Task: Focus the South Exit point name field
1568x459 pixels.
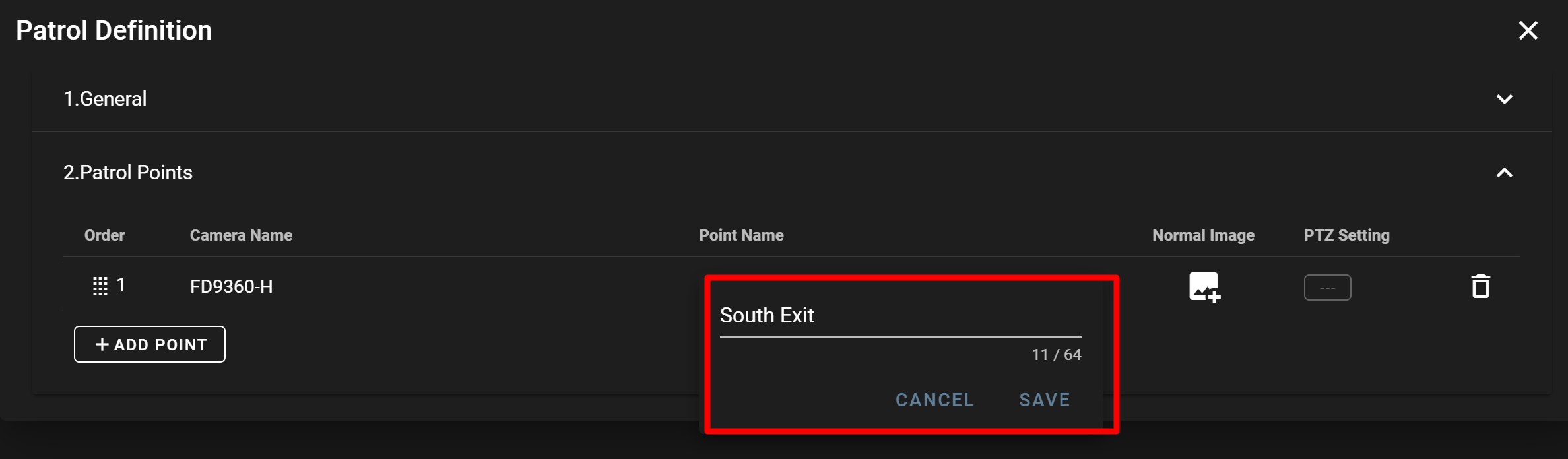Action: pyautogui.click(x=900, y=316)
